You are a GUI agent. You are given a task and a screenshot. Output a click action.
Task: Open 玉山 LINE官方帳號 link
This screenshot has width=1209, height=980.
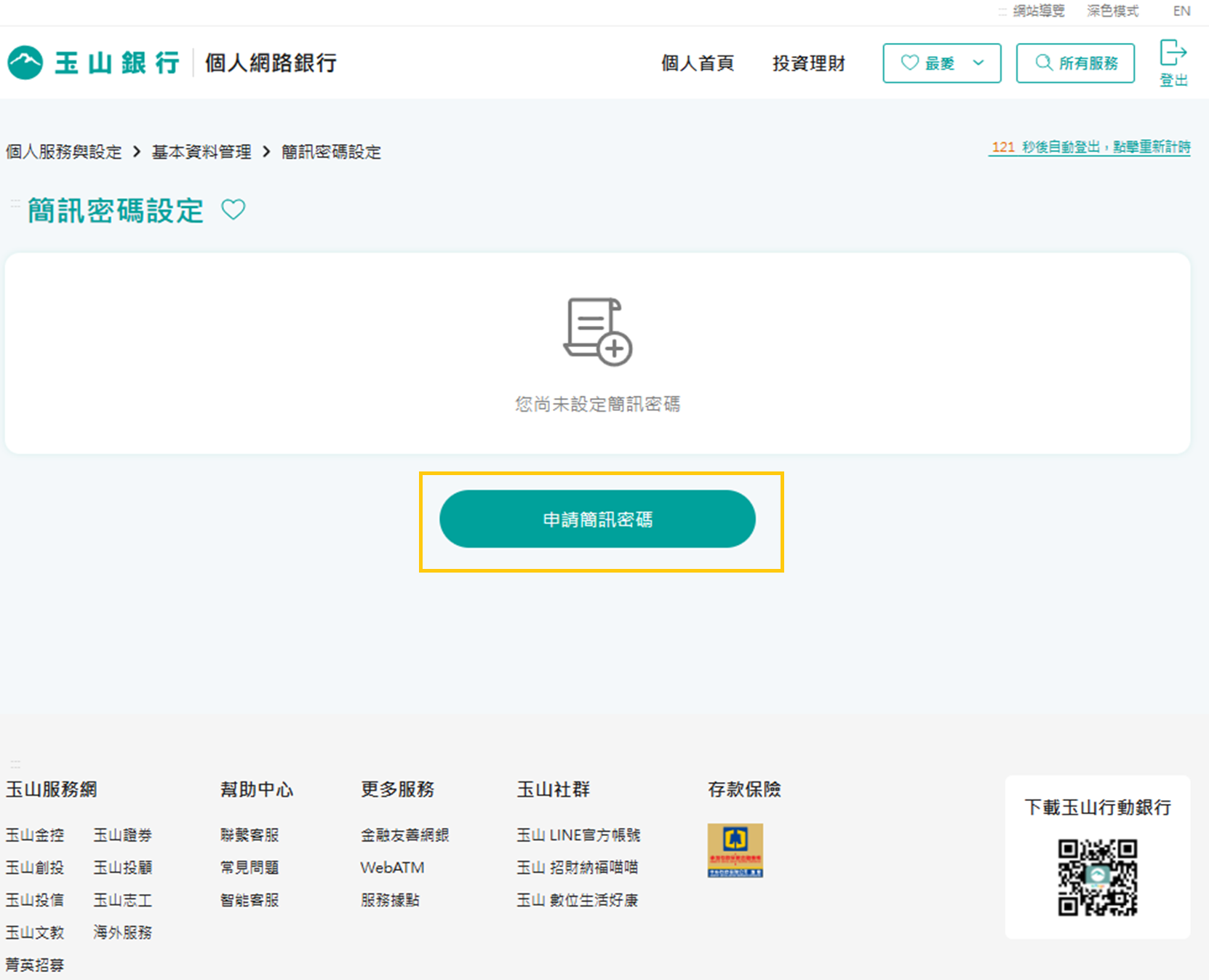tap(578, 834)
